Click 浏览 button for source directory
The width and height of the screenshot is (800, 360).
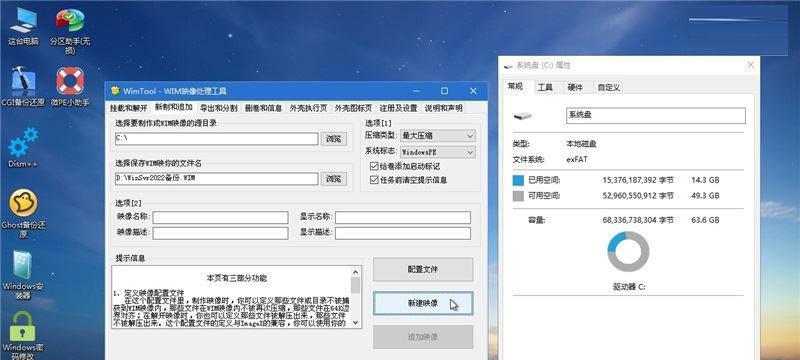[334, 139]
